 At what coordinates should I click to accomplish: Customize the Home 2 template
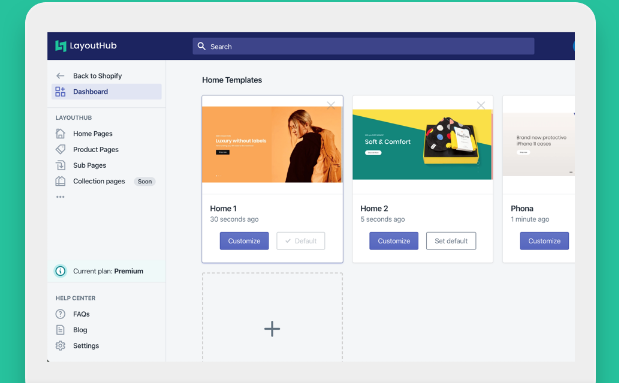pos(394,241)
